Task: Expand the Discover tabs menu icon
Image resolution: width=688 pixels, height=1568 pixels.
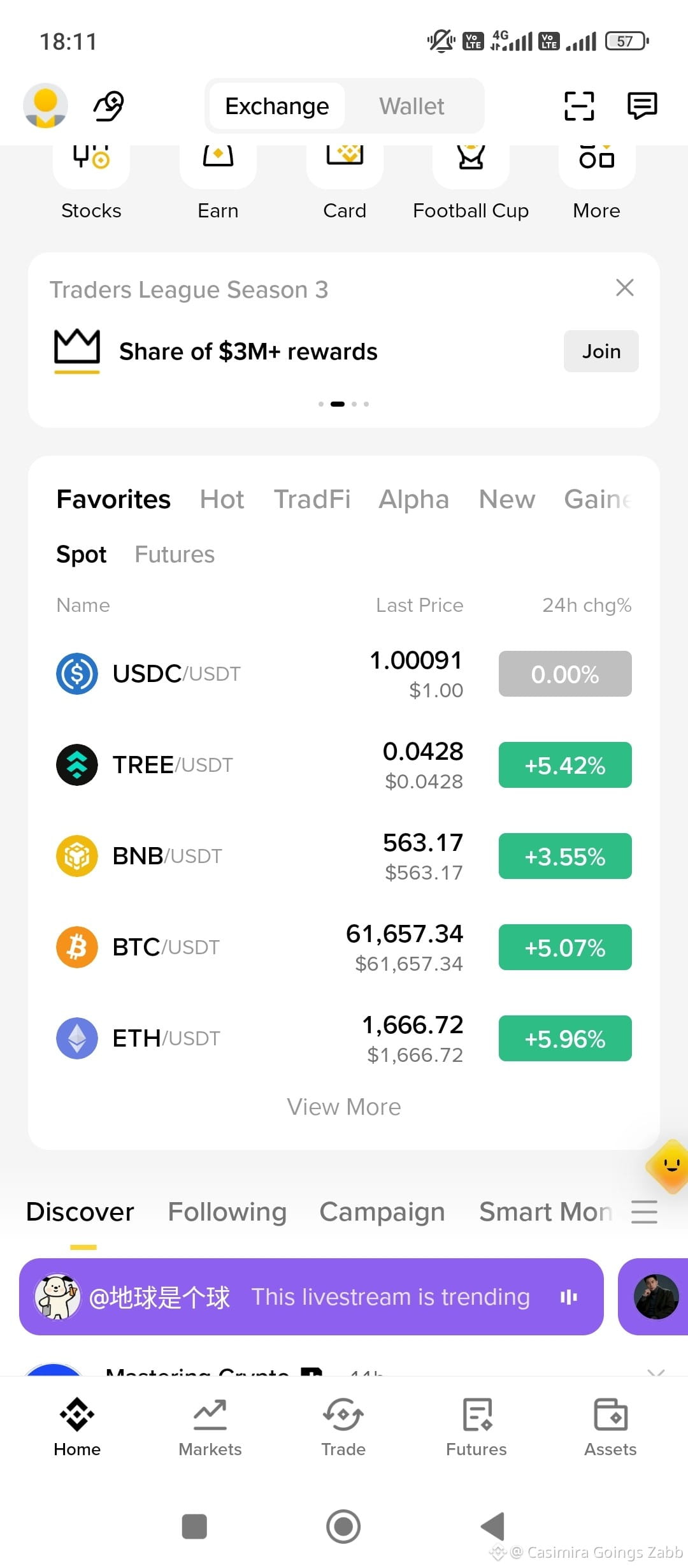Action: click(x=644, y=1212)
